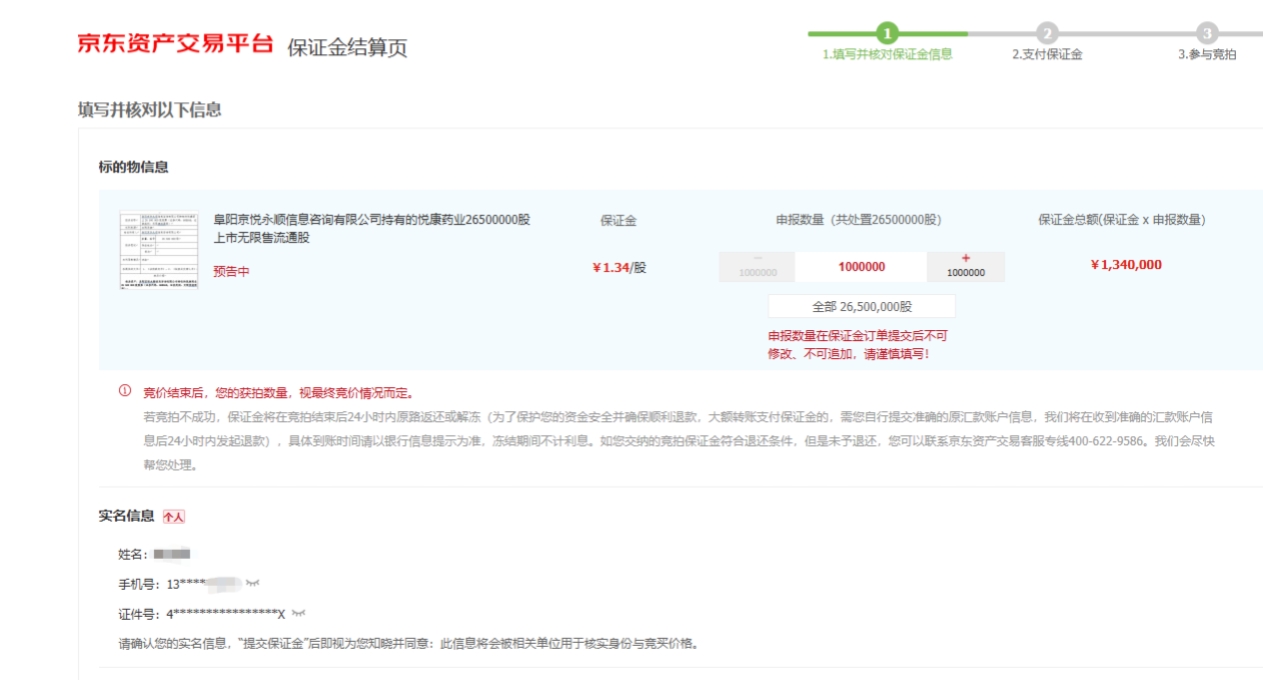Click the 申报数量 (共处置26500000股) label

(859, 220)
